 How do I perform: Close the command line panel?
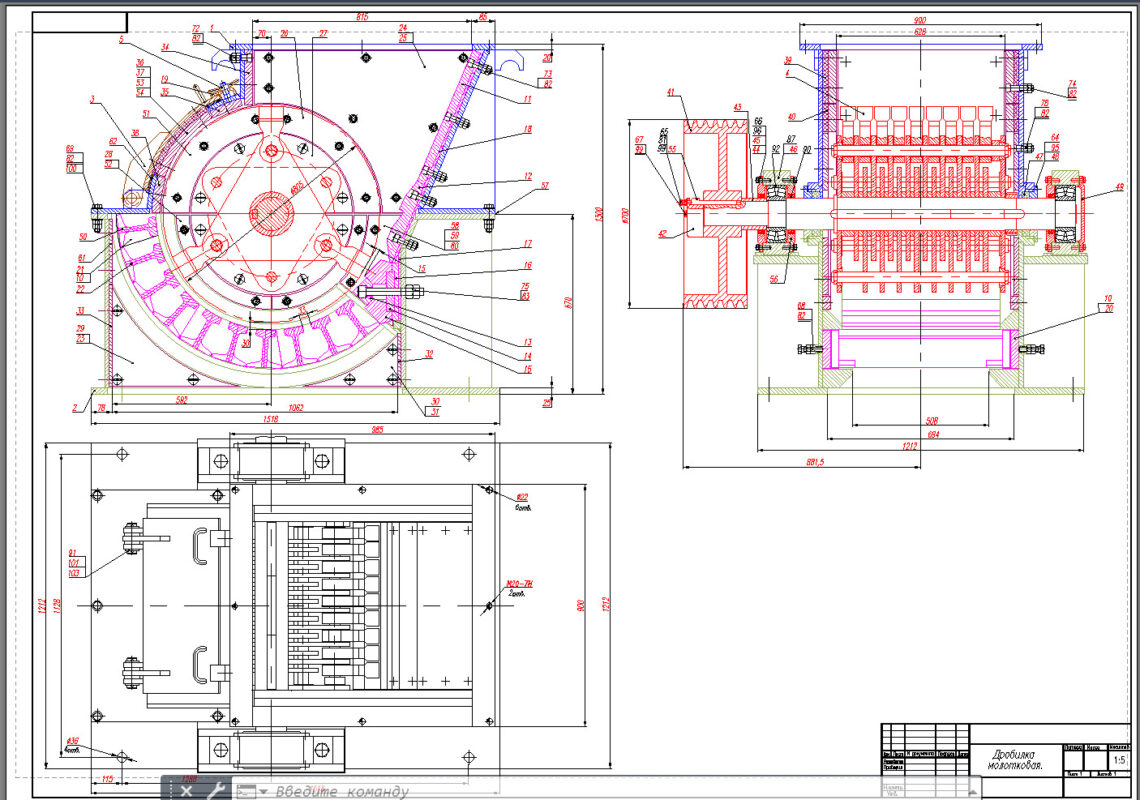pos(186,791)
